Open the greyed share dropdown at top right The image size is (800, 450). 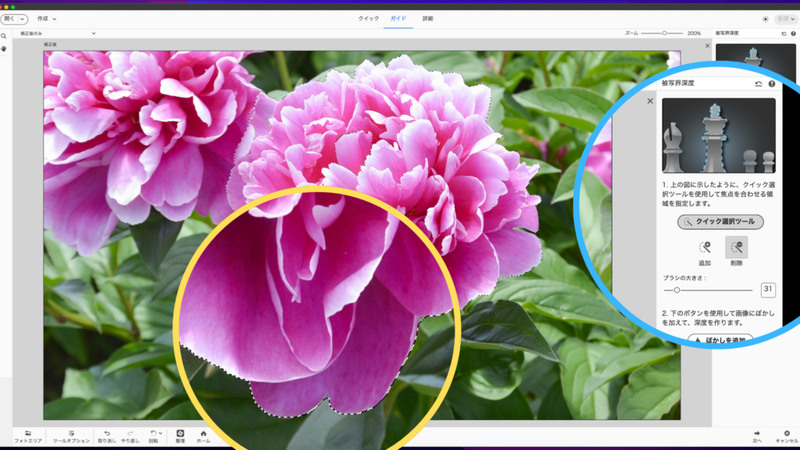click(x=786, y=19)
